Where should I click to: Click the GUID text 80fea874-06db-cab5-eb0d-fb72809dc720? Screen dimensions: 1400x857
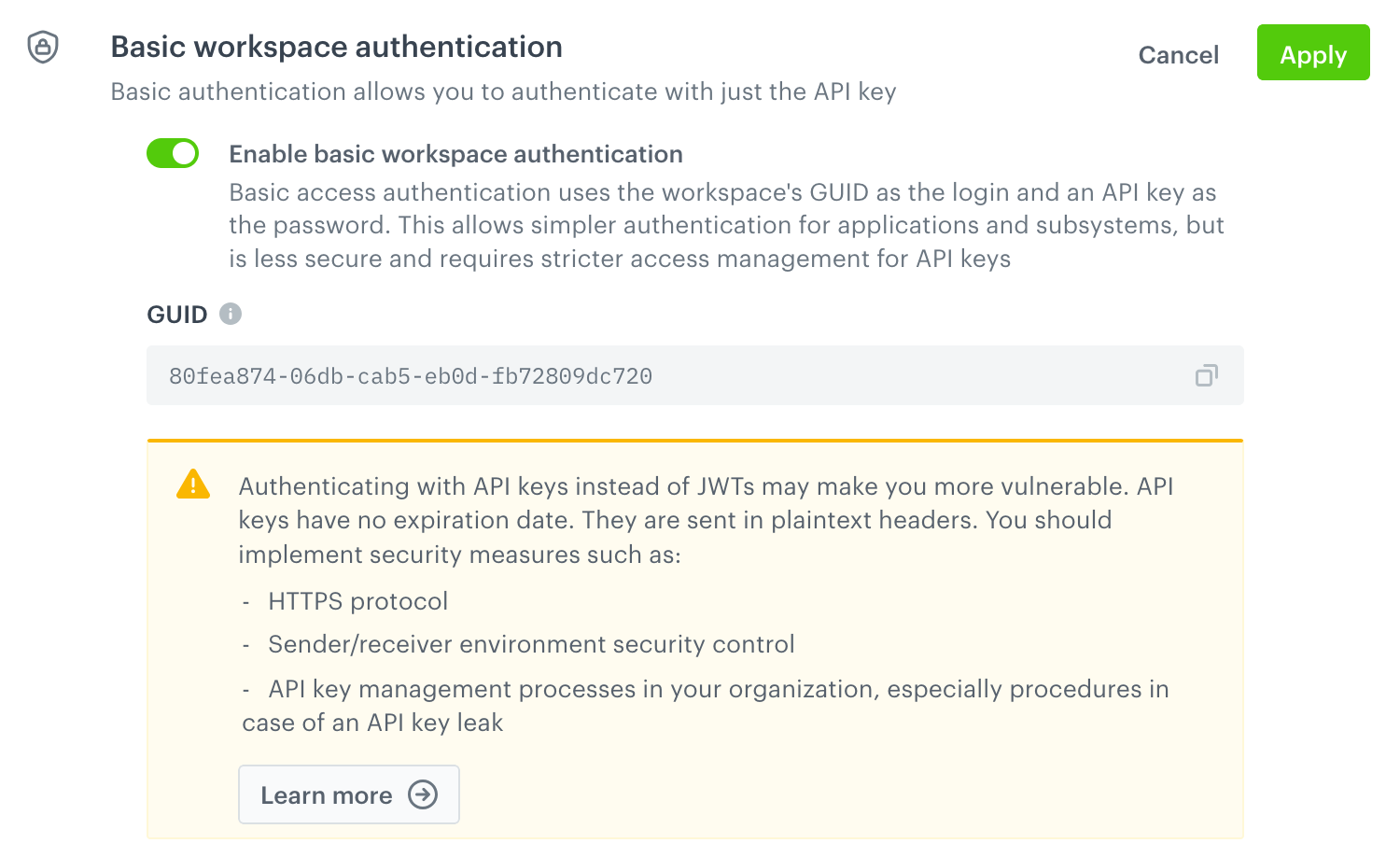pyautogui.click(x=410, y=376)
